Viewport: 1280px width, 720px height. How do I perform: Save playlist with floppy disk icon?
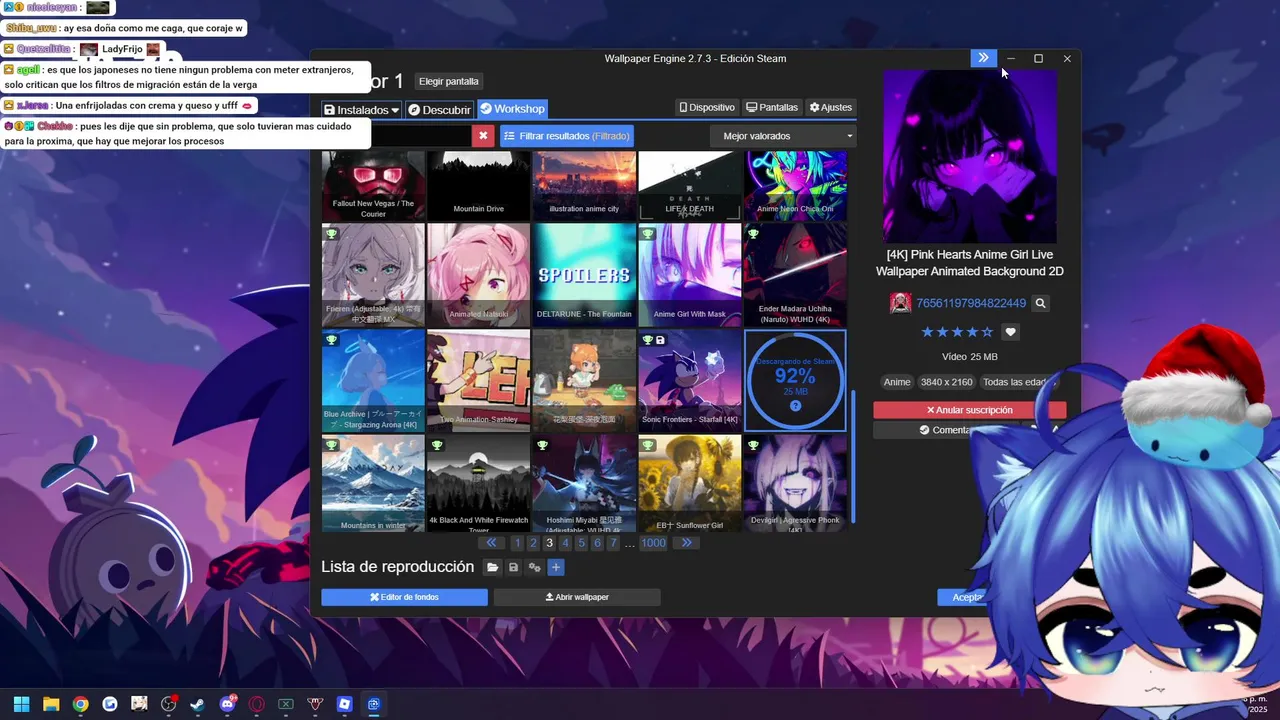coord(513,568)
